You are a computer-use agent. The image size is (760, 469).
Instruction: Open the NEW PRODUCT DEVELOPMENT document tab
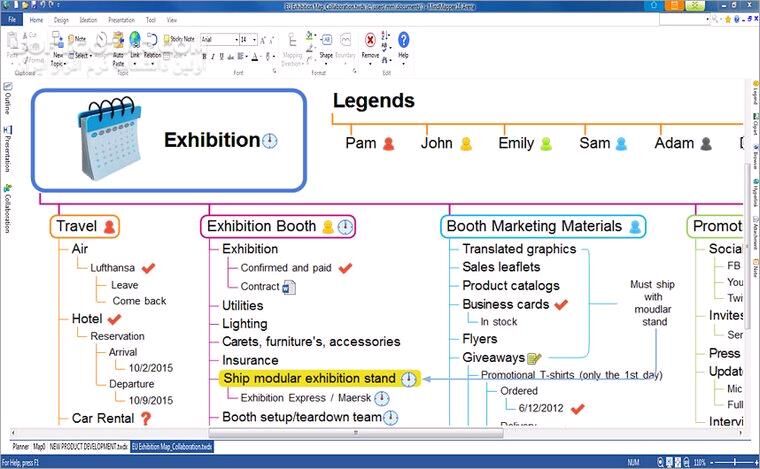pos(88,446)
